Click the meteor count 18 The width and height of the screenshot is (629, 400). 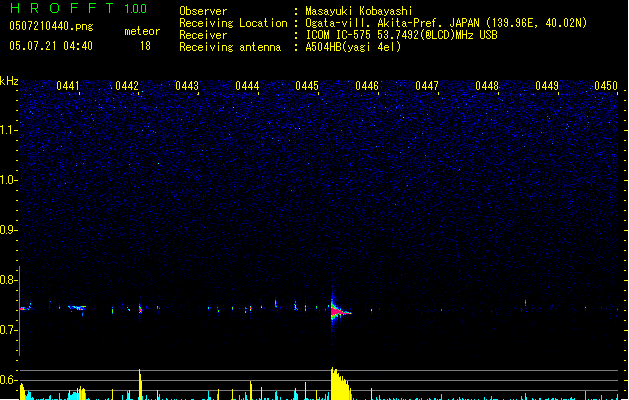[145, 46]
